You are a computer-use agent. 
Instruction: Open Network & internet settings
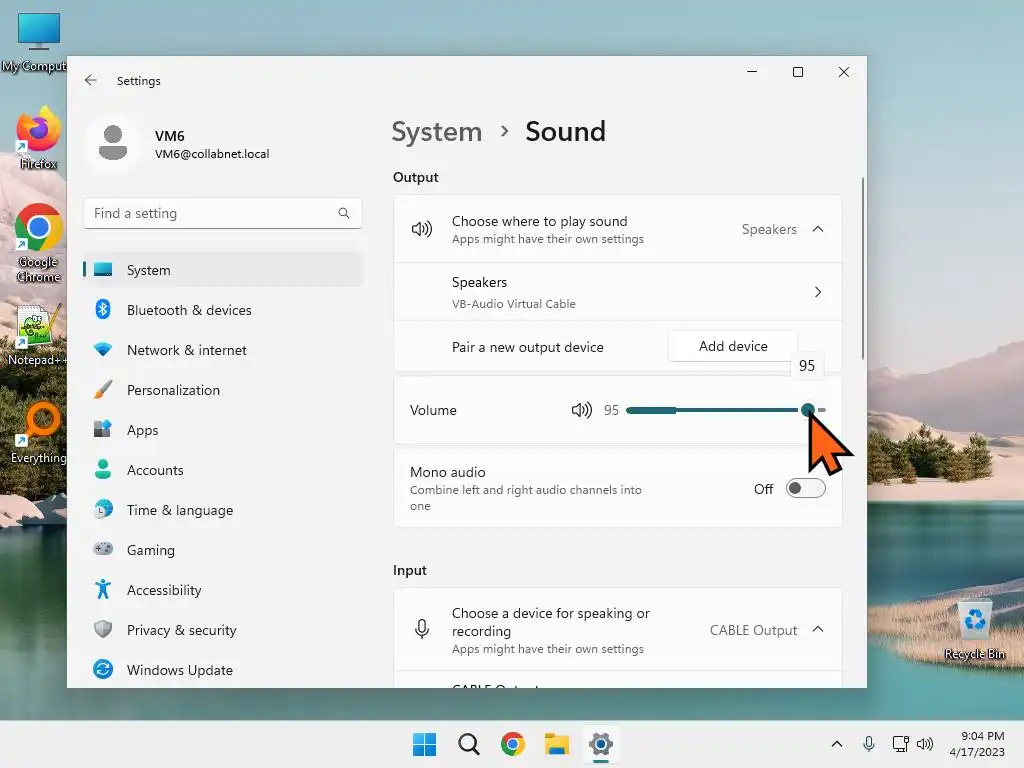223,350
